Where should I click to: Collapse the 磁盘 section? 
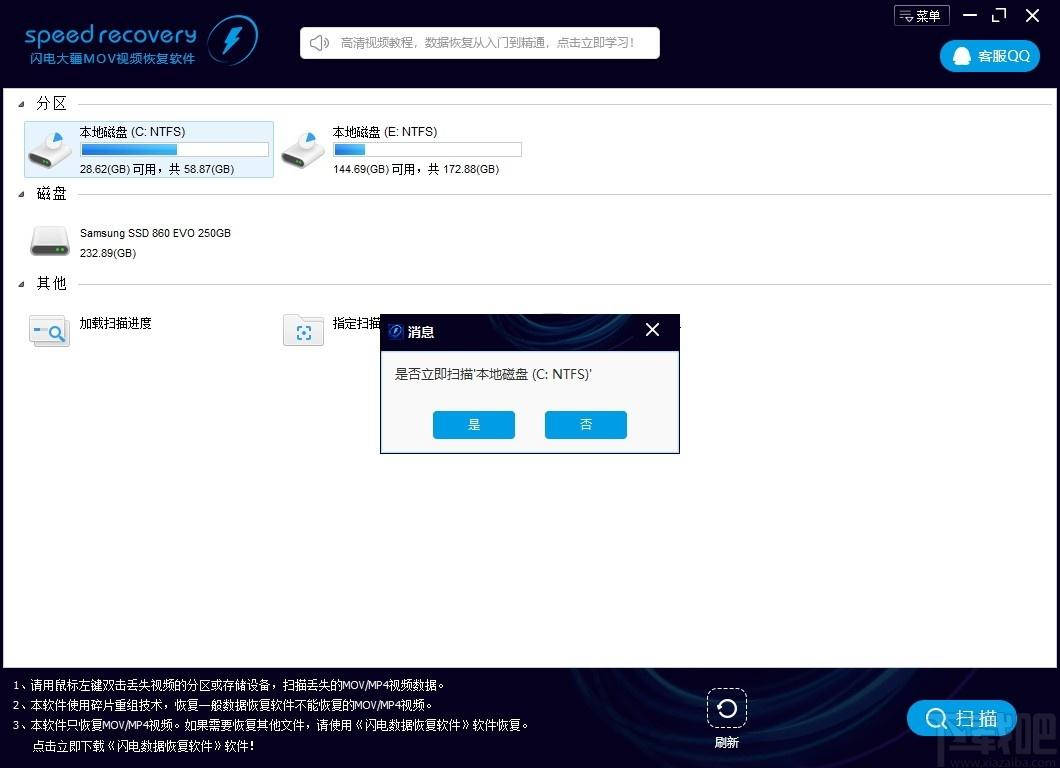(x=22, y=194)
